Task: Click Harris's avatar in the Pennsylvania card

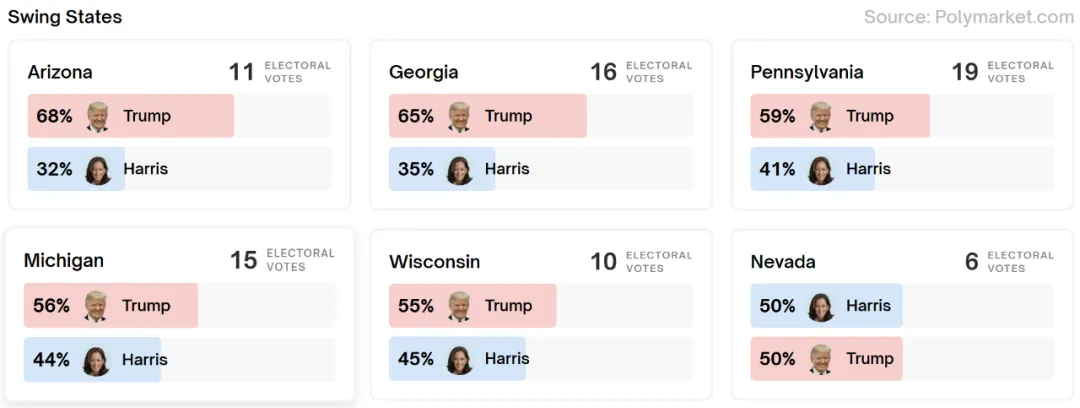Action: 821,169
